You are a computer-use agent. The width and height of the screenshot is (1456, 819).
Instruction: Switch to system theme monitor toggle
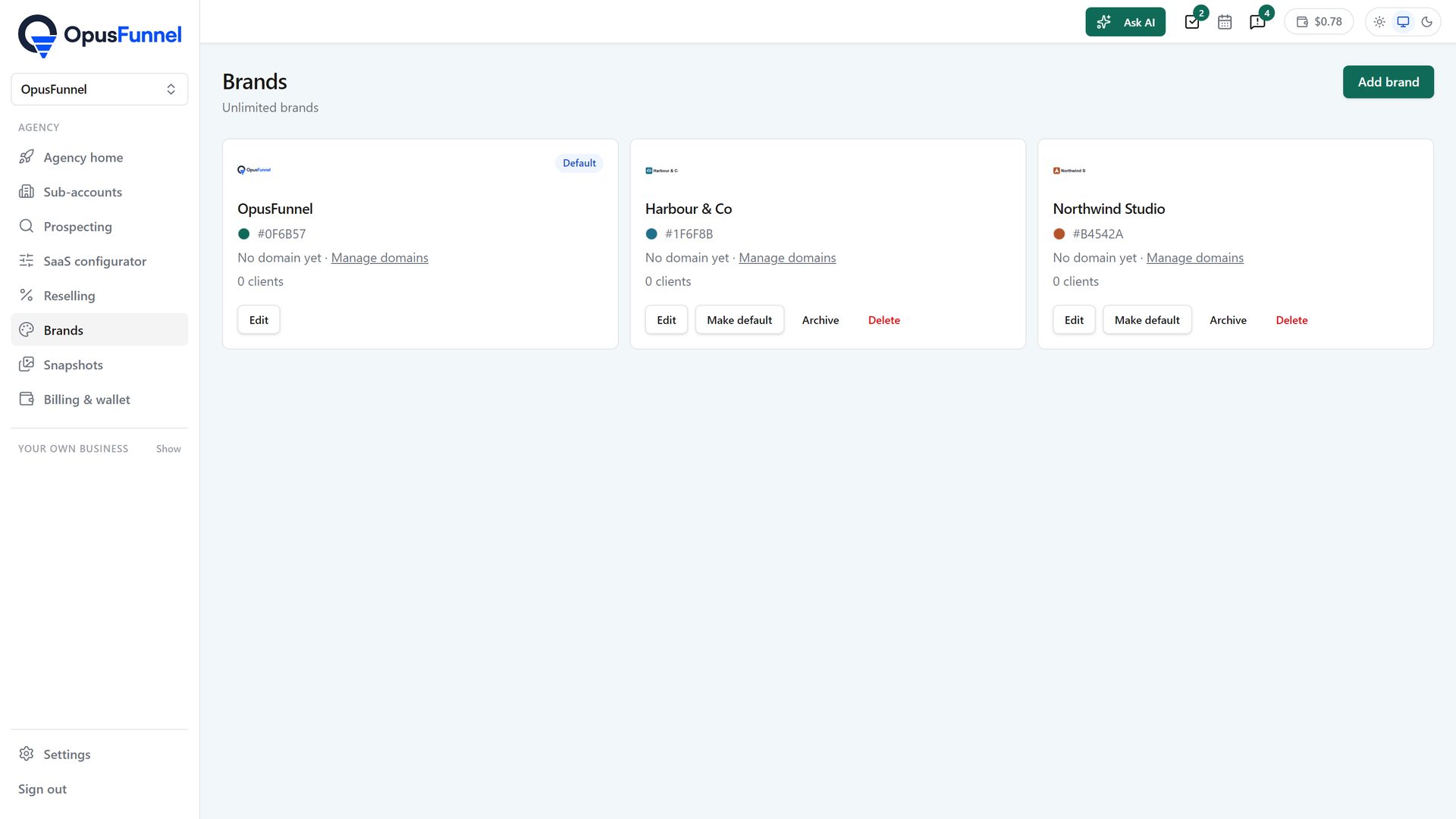pos(1403,22)
